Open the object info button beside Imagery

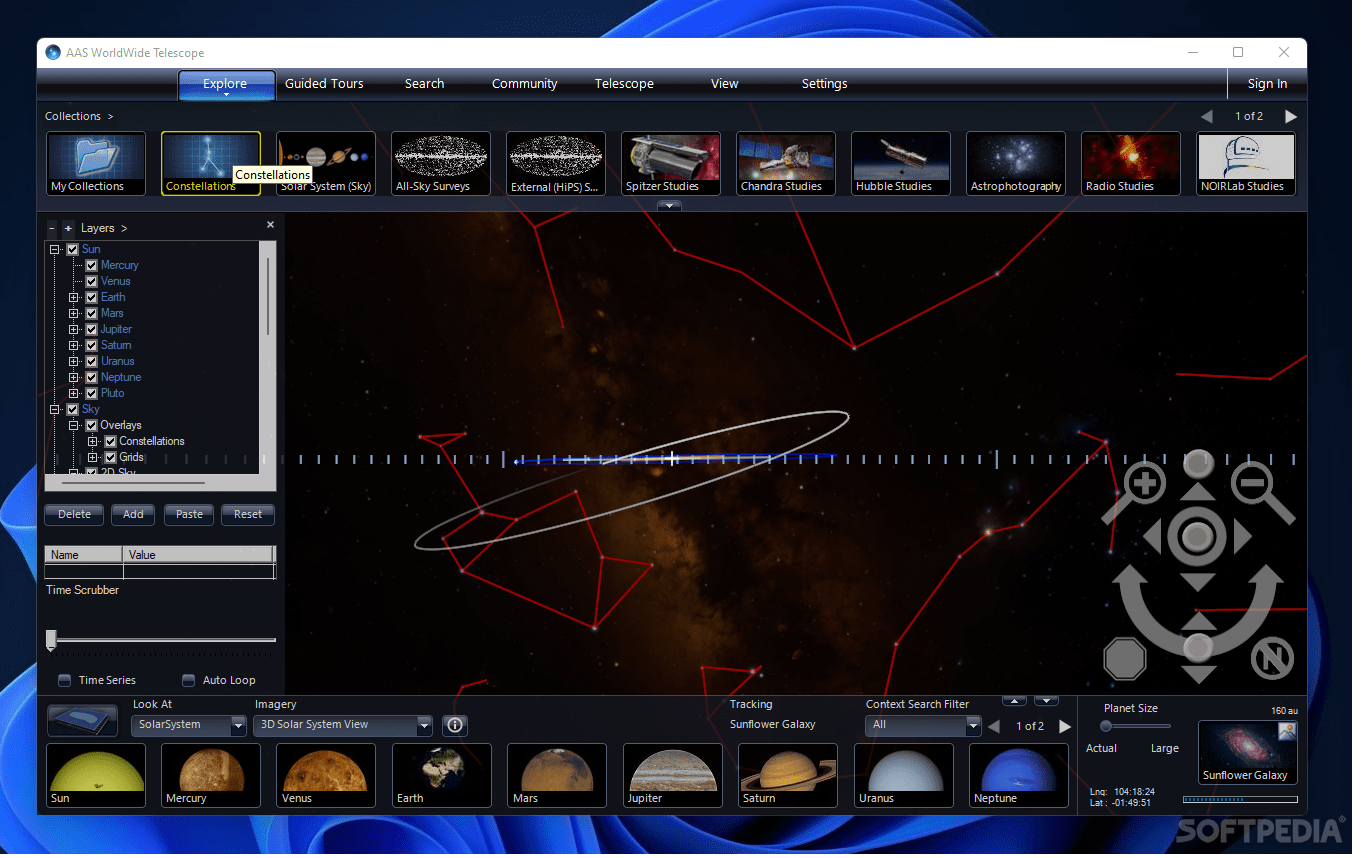[455, 726]
